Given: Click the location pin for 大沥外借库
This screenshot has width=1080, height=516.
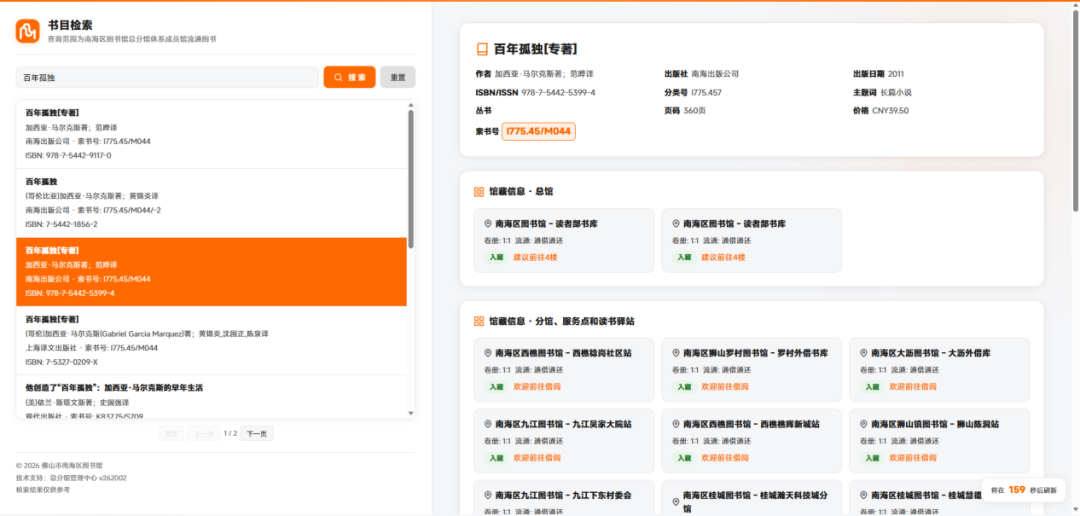Looking at the screenshot, I should [x=863, y=353].
